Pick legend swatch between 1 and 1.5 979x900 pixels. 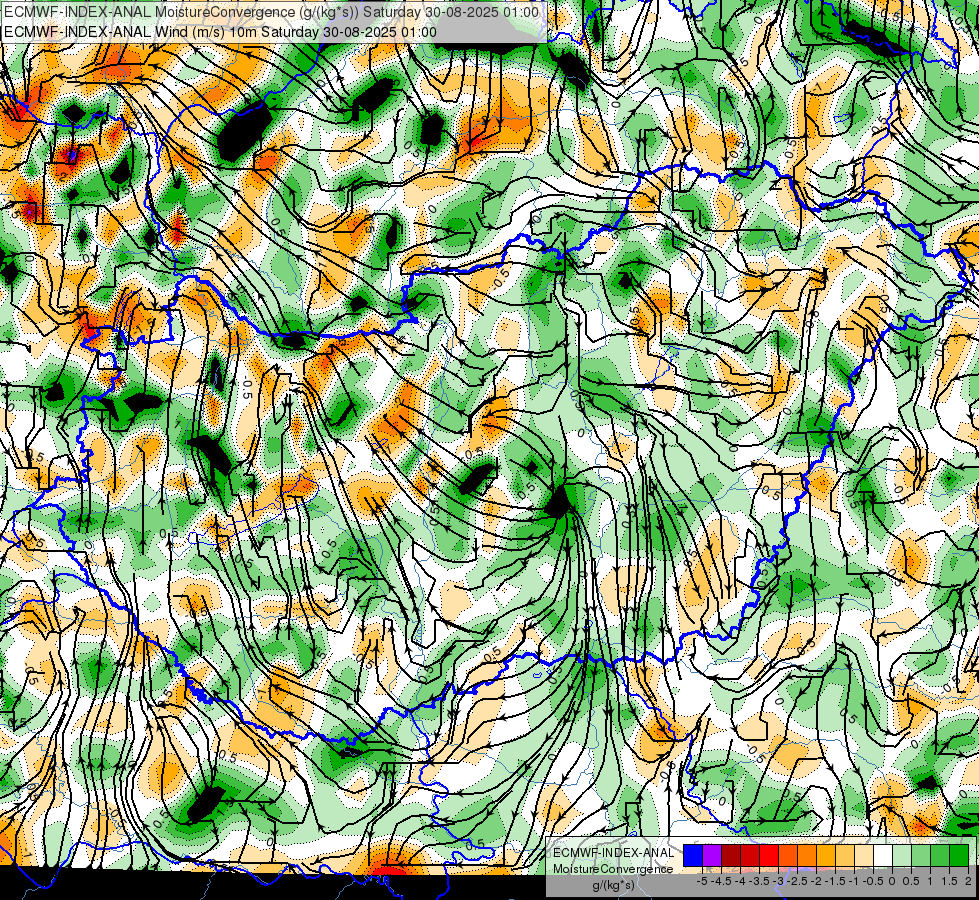[940, 856]
